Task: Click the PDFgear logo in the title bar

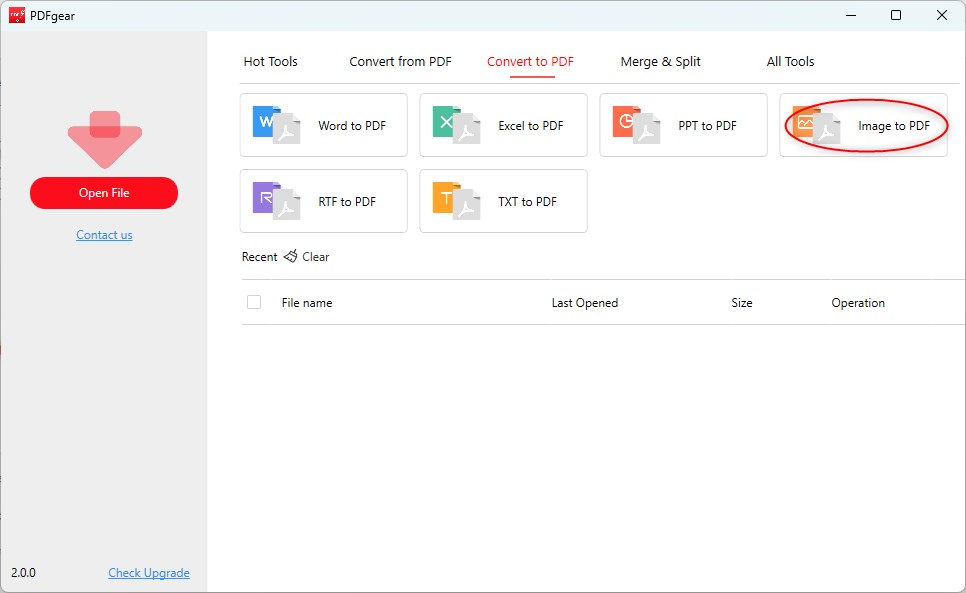Action: pos(15,15)
